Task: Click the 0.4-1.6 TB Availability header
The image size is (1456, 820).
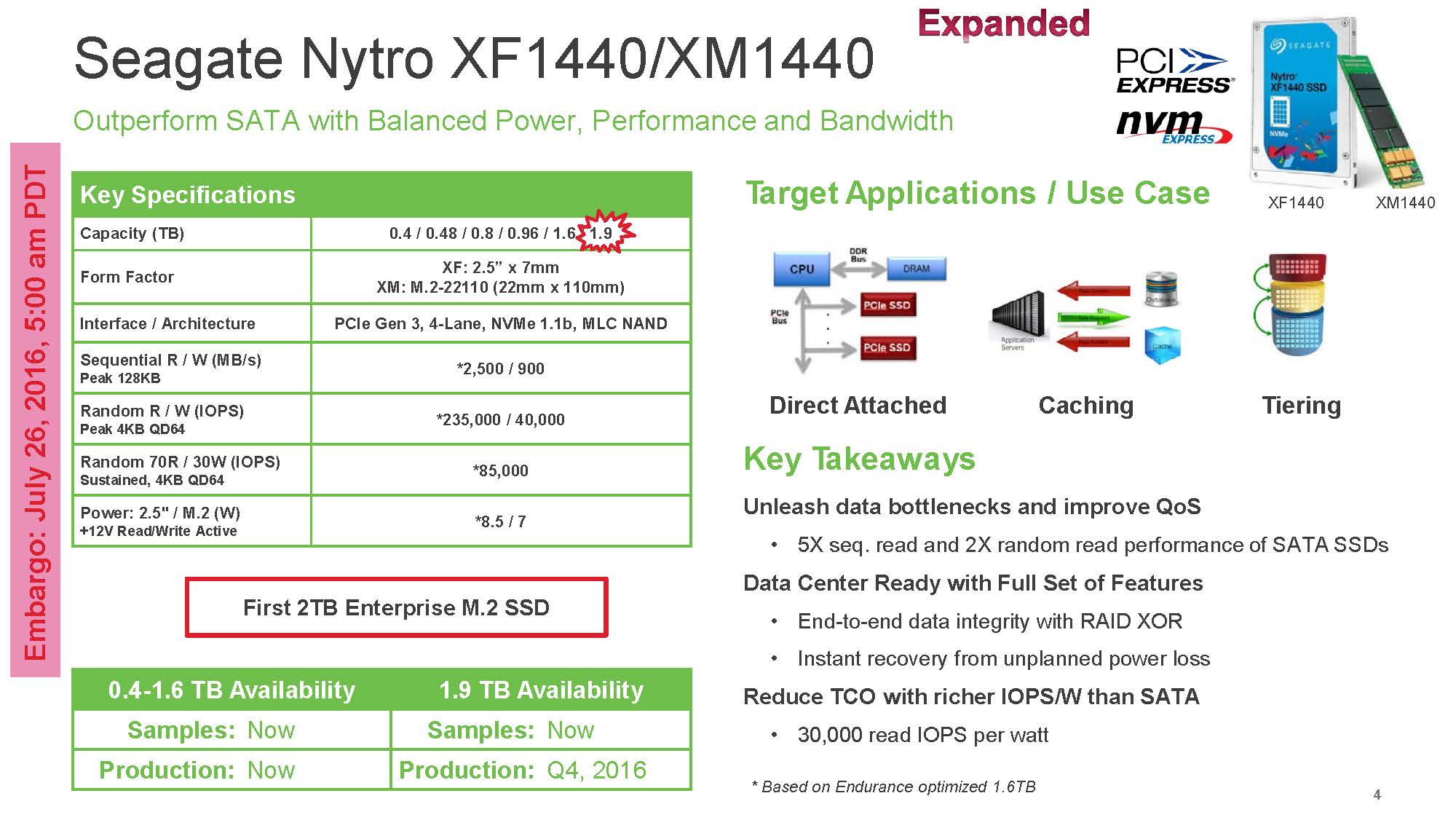Action: pos(232,690)
